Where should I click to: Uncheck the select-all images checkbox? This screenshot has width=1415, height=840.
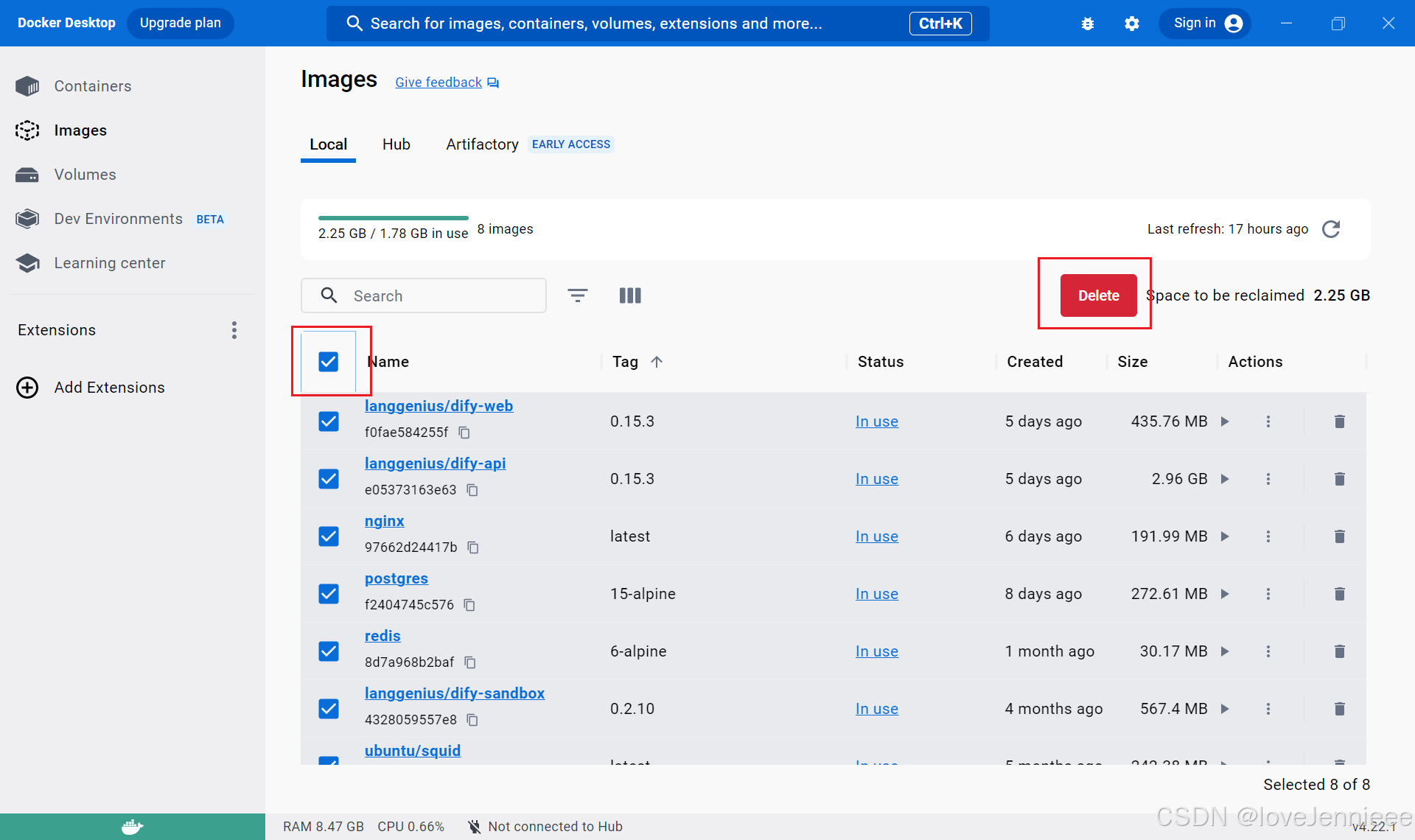[x=329, y=362]
